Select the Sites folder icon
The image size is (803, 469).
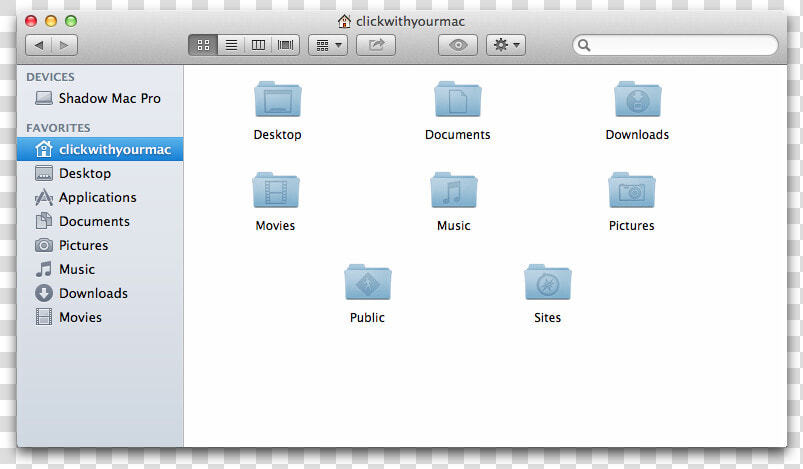click(547, 282)
